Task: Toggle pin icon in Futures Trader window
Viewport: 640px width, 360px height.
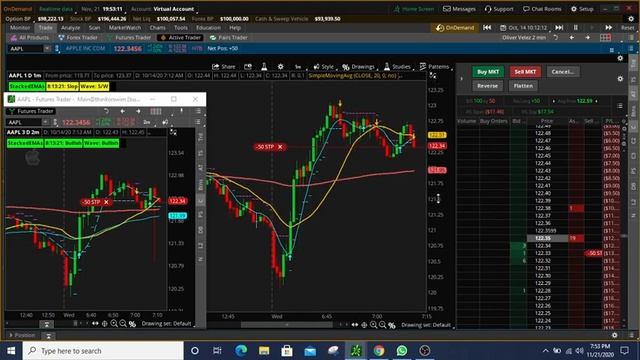Action: point(182,111)
